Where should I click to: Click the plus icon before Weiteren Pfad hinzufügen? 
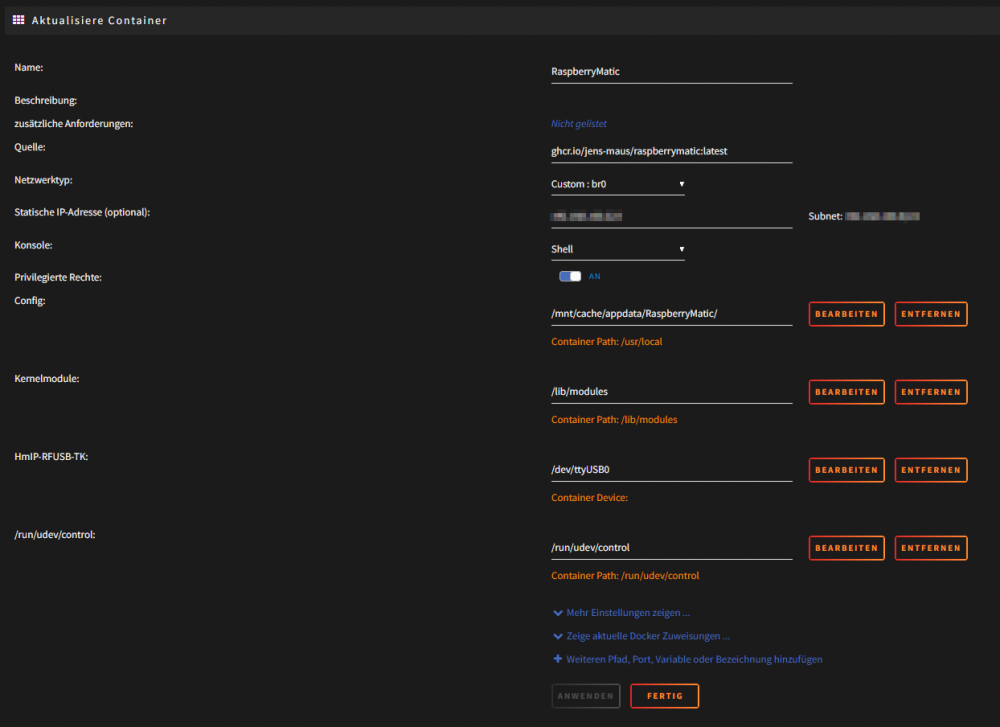(557, 659)
